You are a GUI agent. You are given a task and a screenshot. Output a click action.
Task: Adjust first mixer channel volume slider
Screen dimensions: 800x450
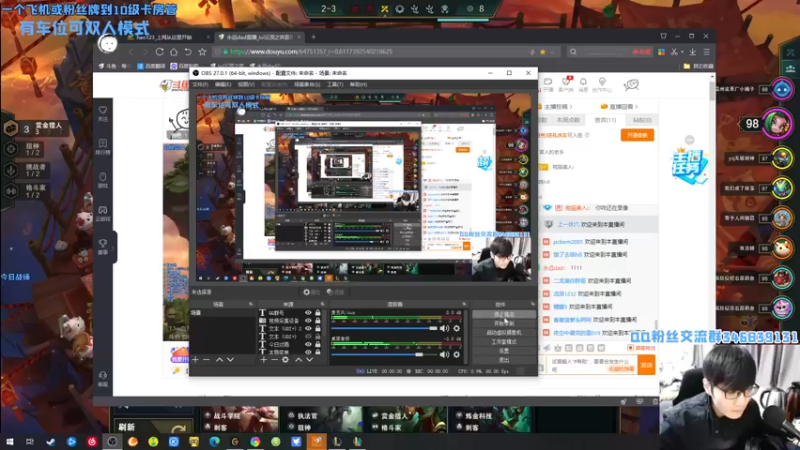pos(385,328)
